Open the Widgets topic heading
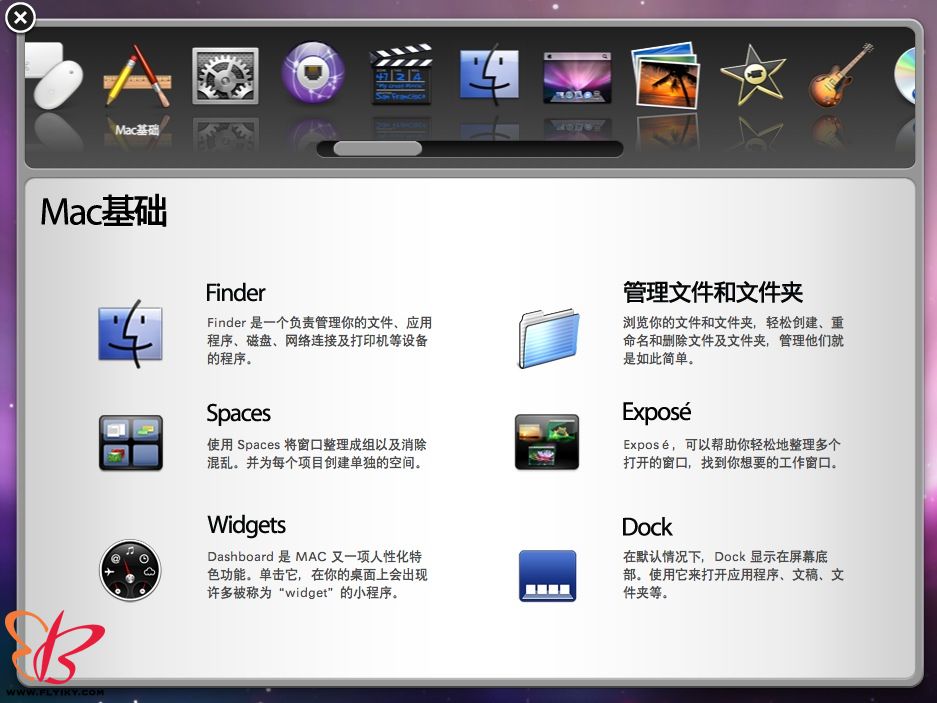This screenshot has height=703, width=937. coord(246,525)
